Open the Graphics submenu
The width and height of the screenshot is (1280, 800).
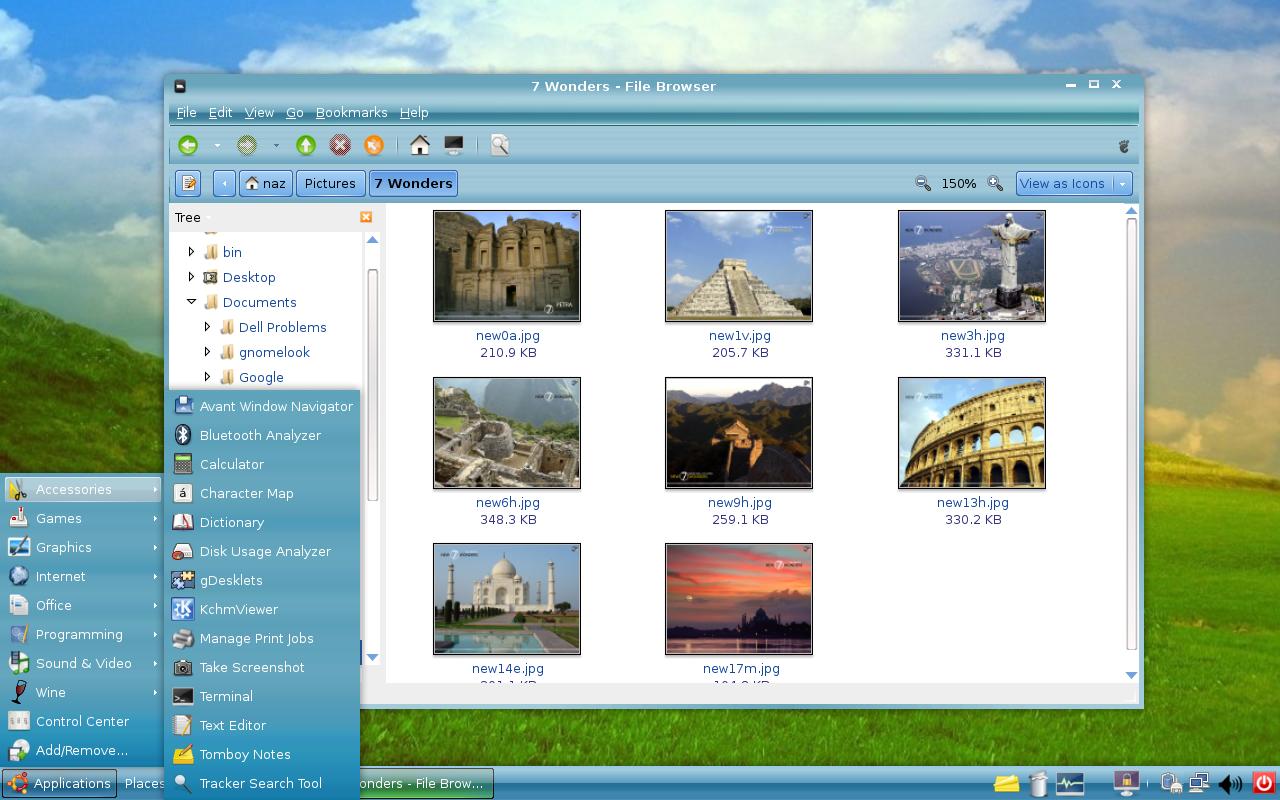83,547
